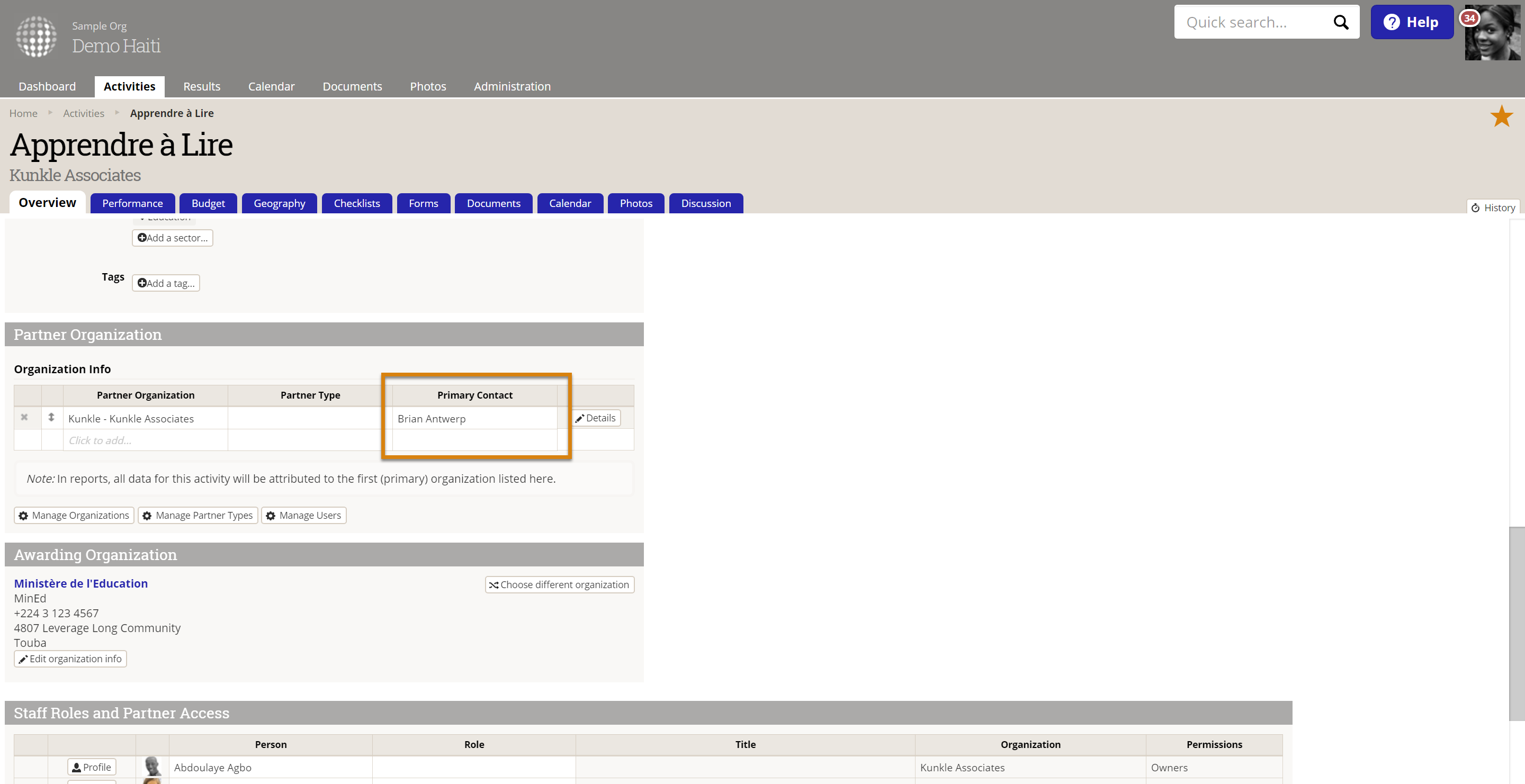
Task: Open Ministère de l'Education link
Action: point(80,583)
